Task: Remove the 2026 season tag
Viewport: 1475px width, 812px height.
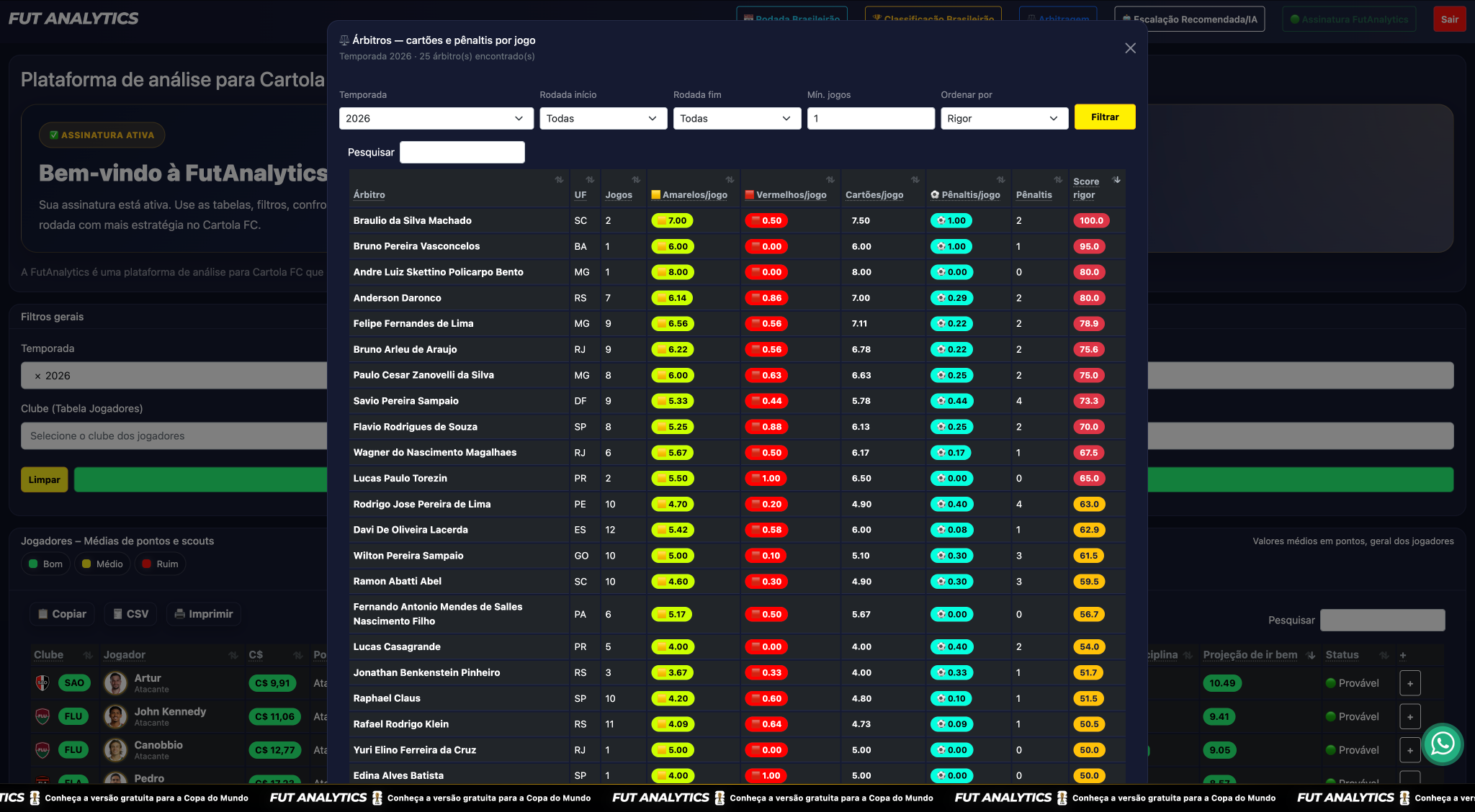Action: click(x=37, y=376)
